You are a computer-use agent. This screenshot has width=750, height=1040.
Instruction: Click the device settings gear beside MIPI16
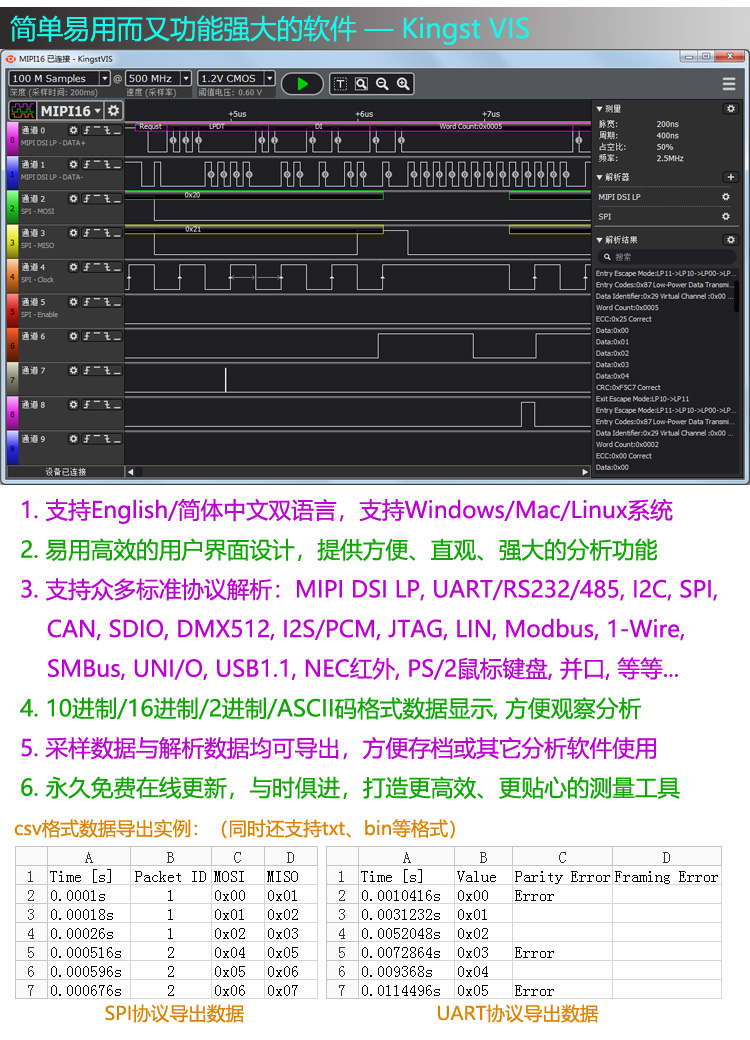point(113,110)
